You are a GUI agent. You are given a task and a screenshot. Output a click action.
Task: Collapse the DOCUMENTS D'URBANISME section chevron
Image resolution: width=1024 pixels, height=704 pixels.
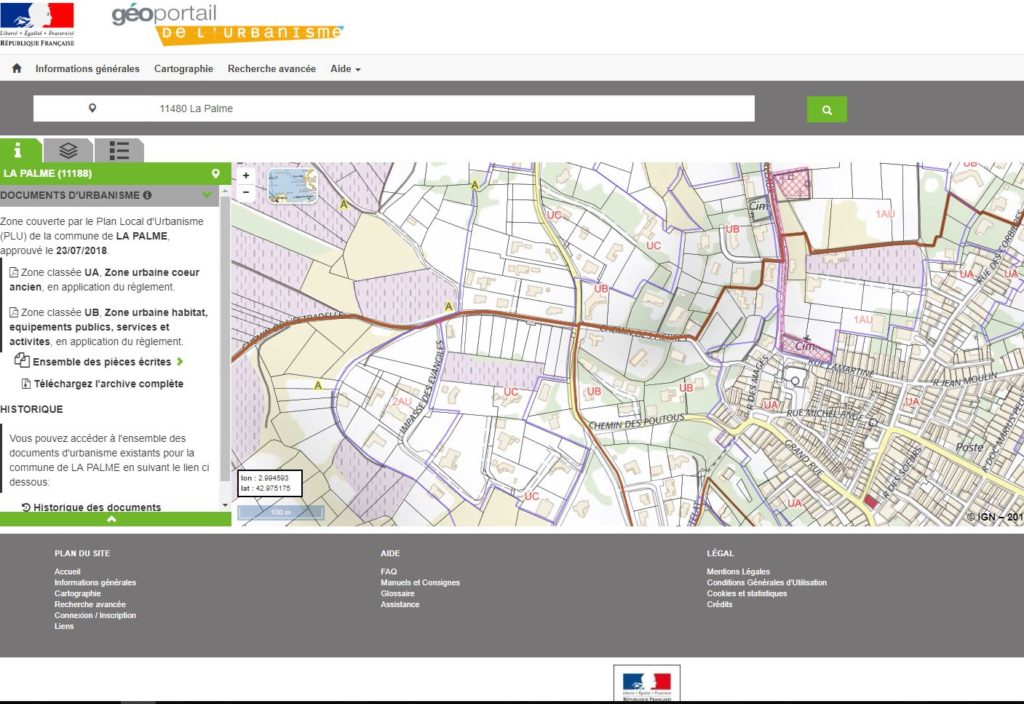(x=208, y=195)
